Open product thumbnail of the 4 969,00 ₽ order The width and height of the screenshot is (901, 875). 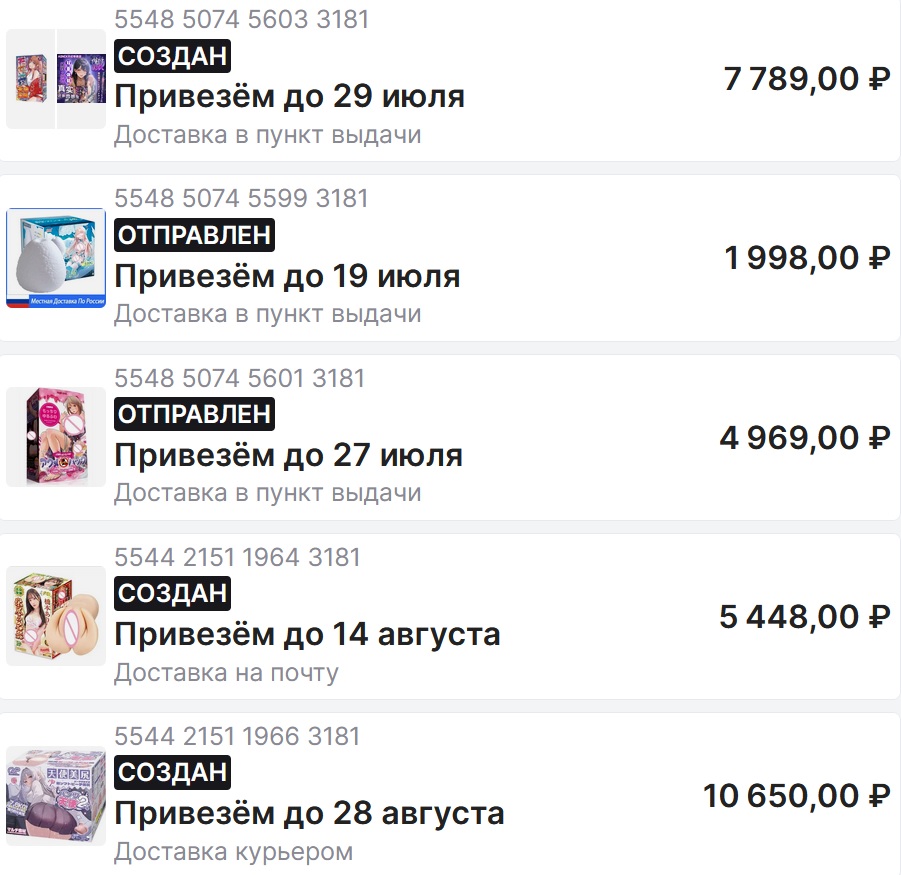[56, 437]
